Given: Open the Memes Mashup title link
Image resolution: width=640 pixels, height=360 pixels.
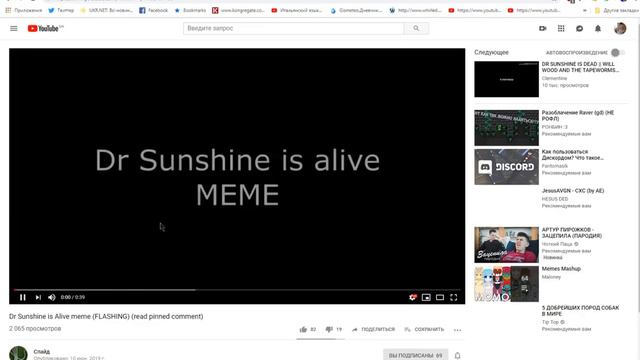Looking at the screenshot, I should point(561,269).
